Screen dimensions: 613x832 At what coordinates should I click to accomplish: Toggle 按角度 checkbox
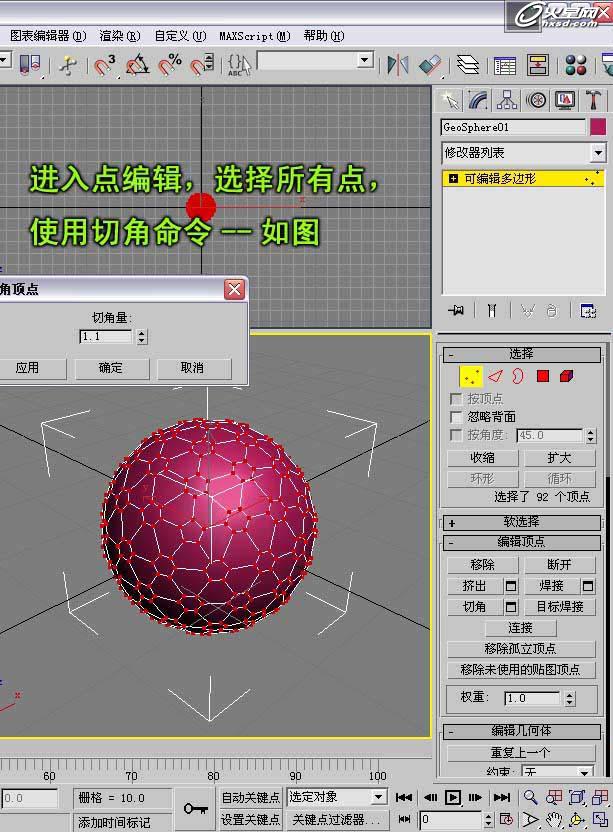point(457,435)
